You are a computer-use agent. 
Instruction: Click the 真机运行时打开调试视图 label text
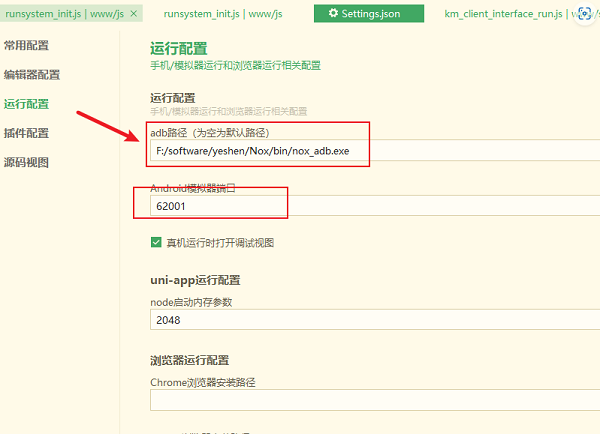[219, 242]
